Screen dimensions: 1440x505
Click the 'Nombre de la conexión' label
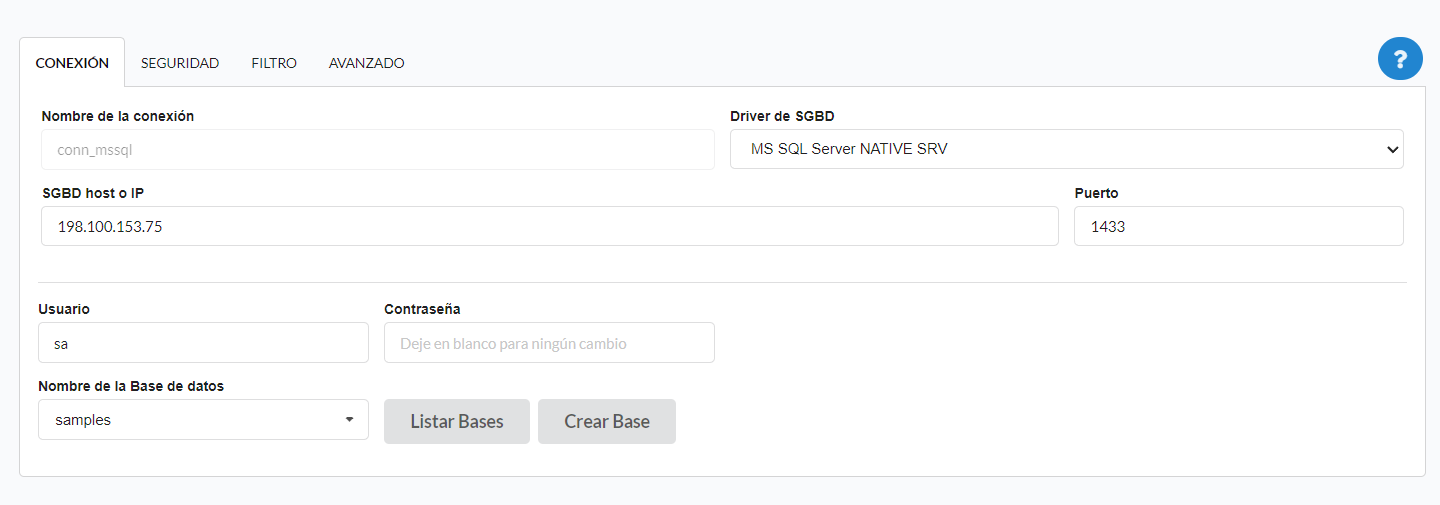coord(118,116)
